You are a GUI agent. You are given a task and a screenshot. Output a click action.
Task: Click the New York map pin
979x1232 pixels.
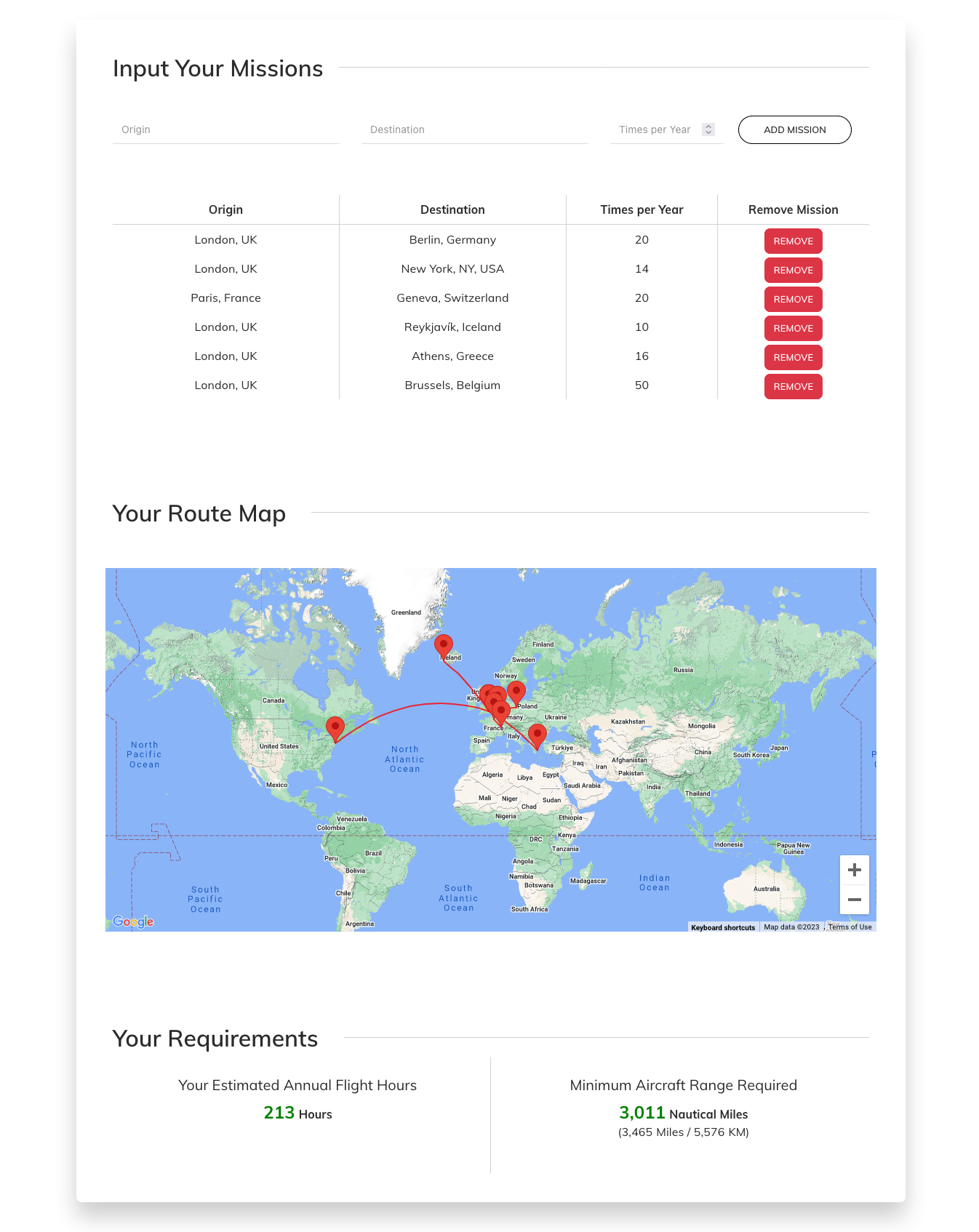[335, 728]
